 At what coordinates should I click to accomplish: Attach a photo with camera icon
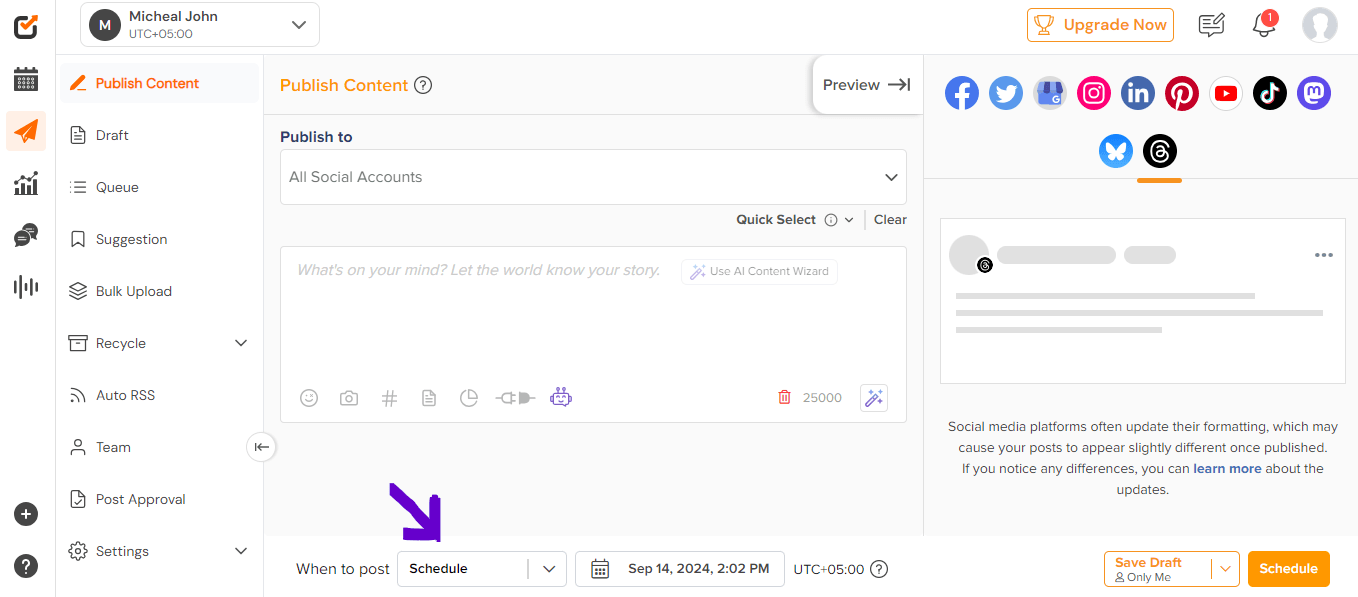349,398
